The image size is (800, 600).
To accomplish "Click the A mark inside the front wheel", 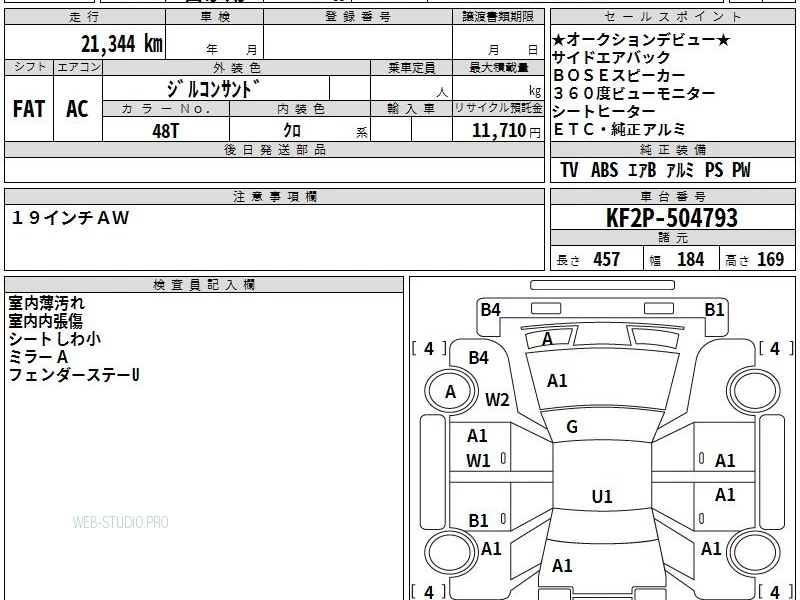I will 450,392.
